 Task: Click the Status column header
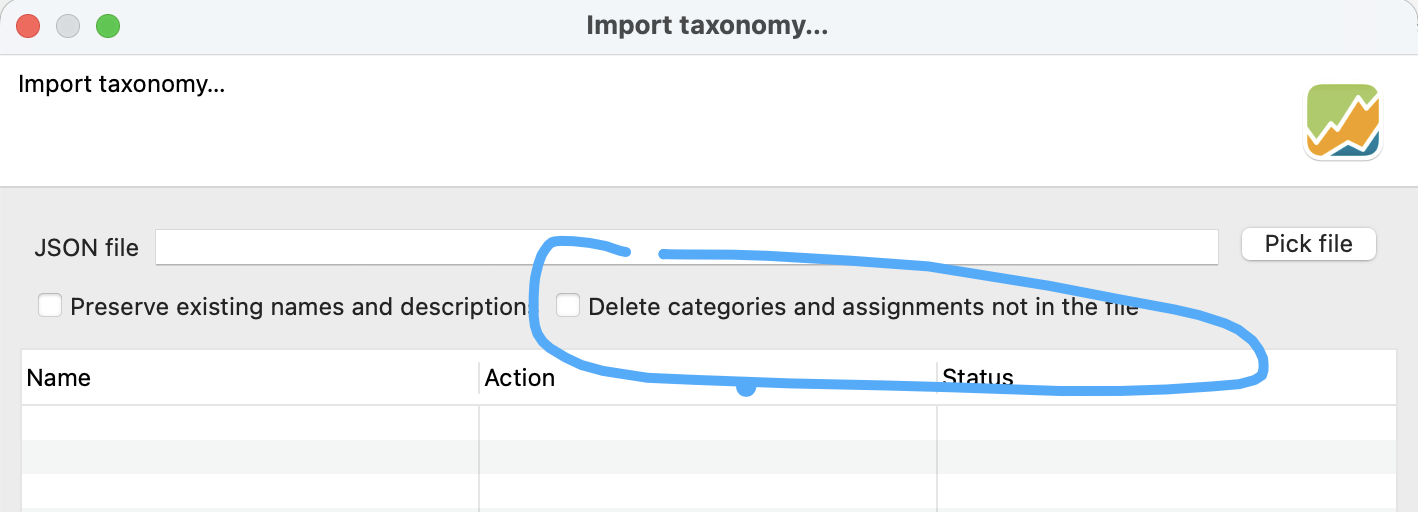point(1165,378)
